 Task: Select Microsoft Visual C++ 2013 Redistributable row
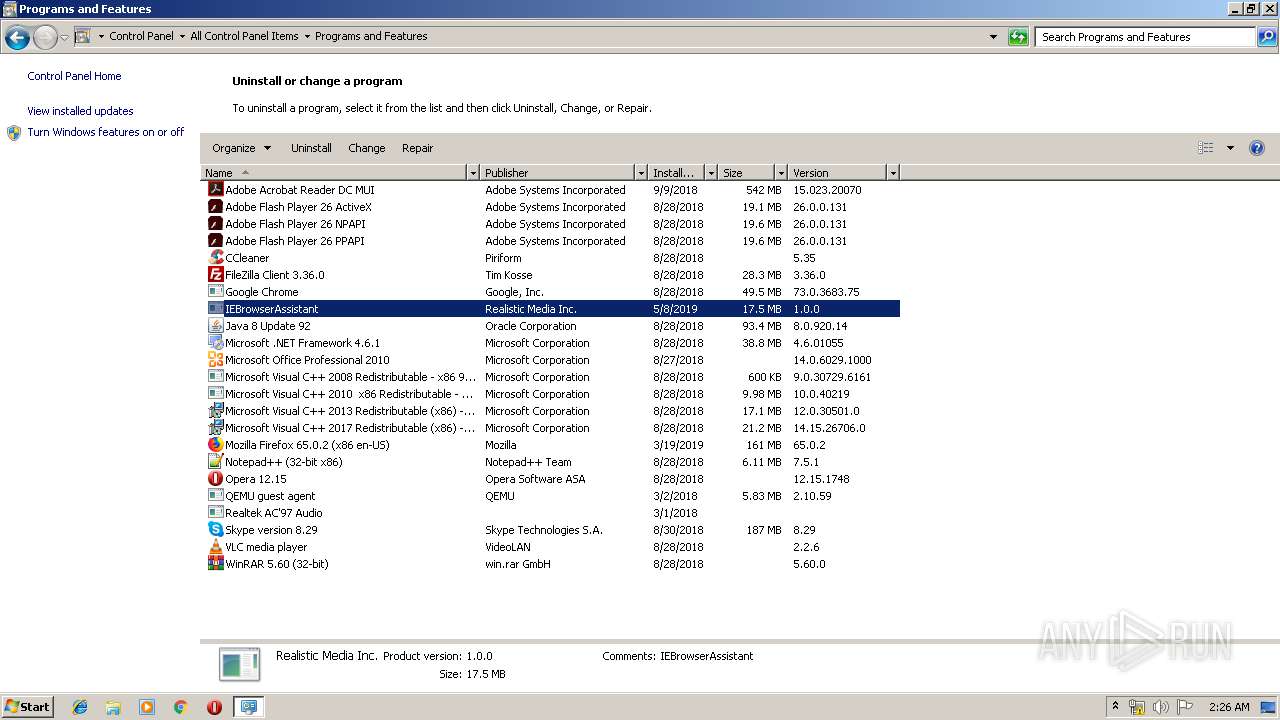[x=551, y=411]
